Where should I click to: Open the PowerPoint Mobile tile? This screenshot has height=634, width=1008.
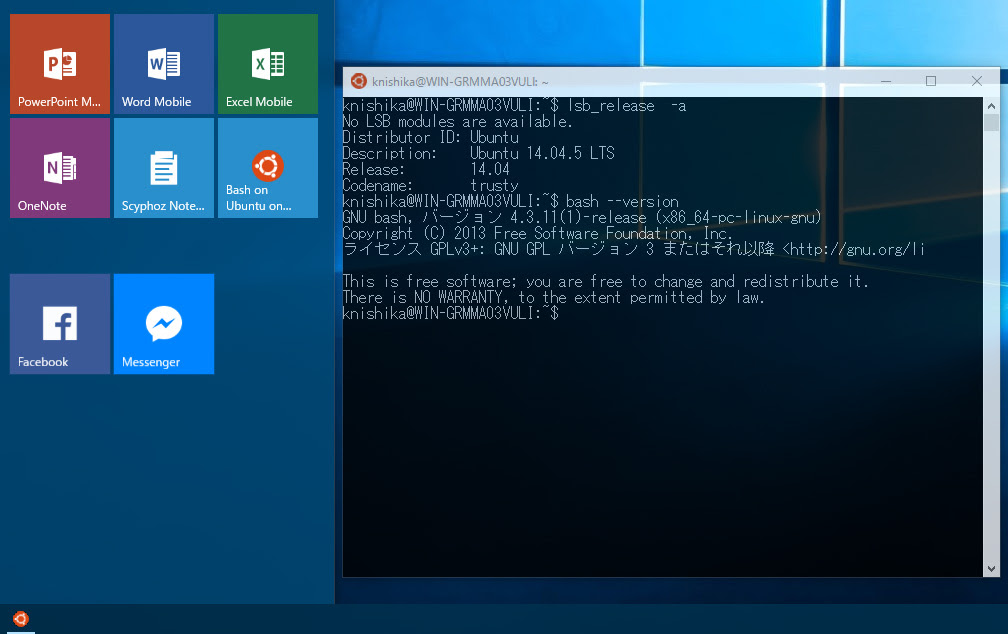[x=60, y=64]
